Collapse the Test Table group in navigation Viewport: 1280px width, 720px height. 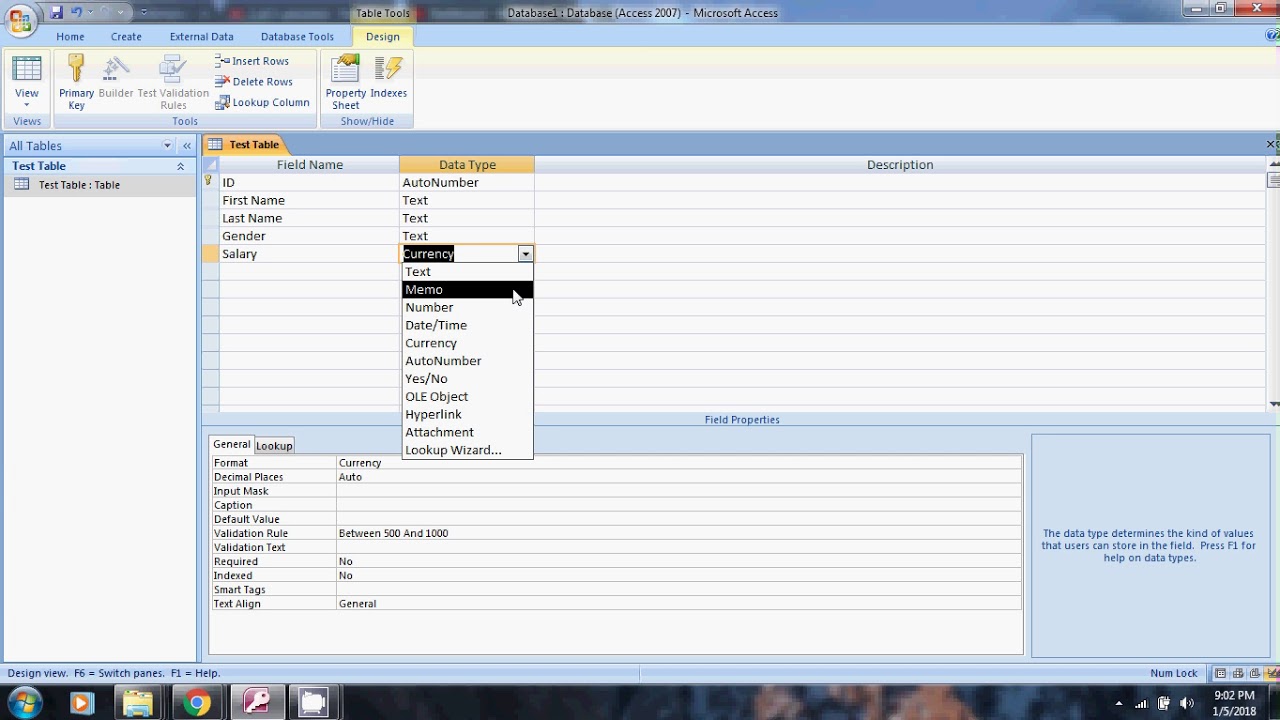[x=181, y=166]
